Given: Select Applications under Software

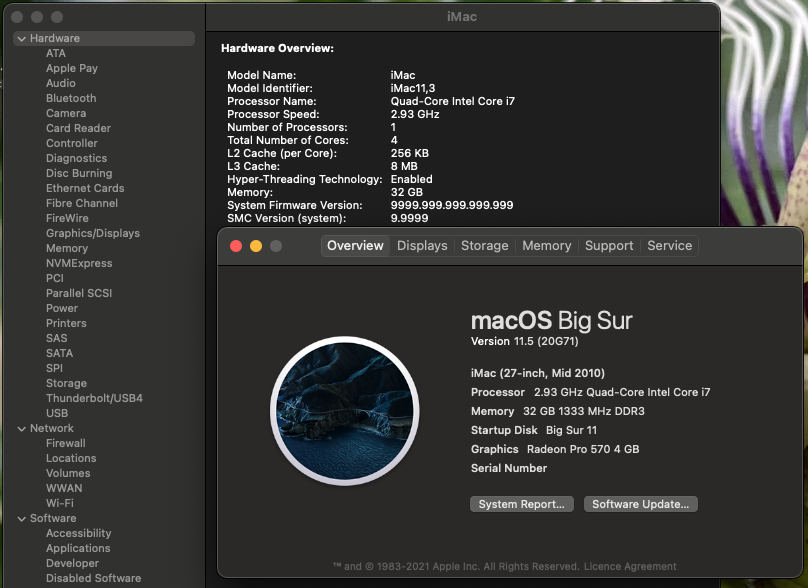Looking at the screenshot, I should [78, 548].
